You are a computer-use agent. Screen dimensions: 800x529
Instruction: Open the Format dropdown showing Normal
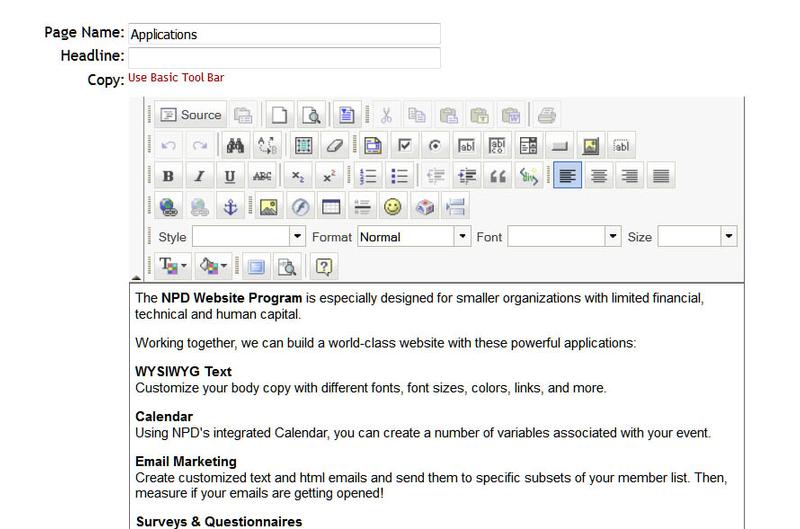click(x=414, y=237)
